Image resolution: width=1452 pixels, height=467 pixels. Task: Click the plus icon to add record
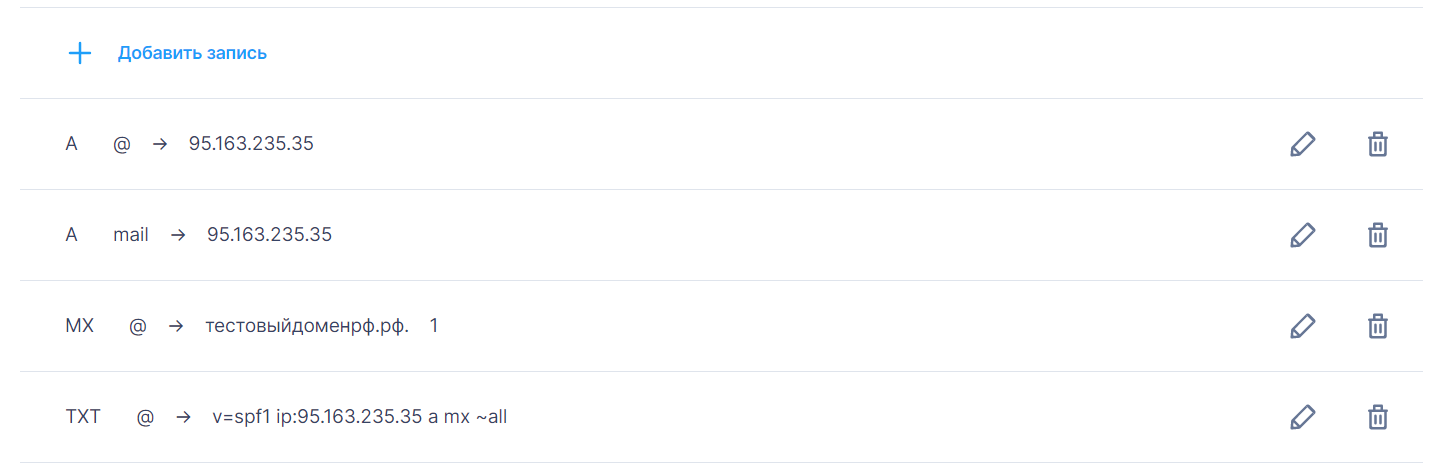79,53
